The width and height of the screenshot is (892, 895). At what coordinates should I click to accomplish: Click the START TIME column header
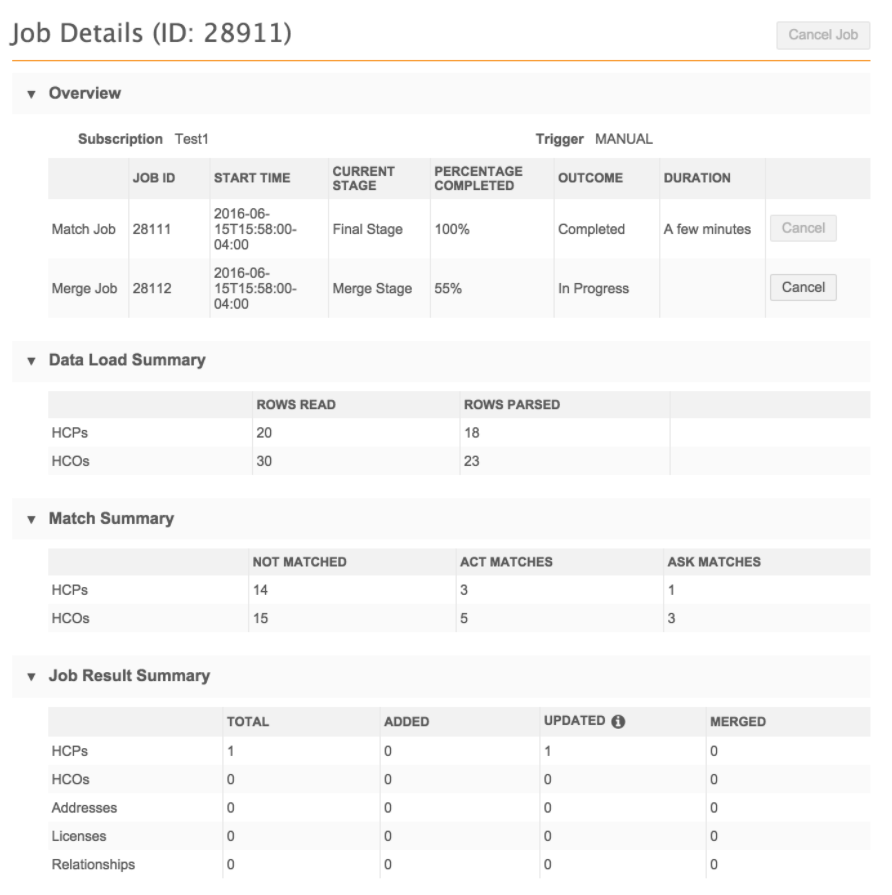[251, 179]
